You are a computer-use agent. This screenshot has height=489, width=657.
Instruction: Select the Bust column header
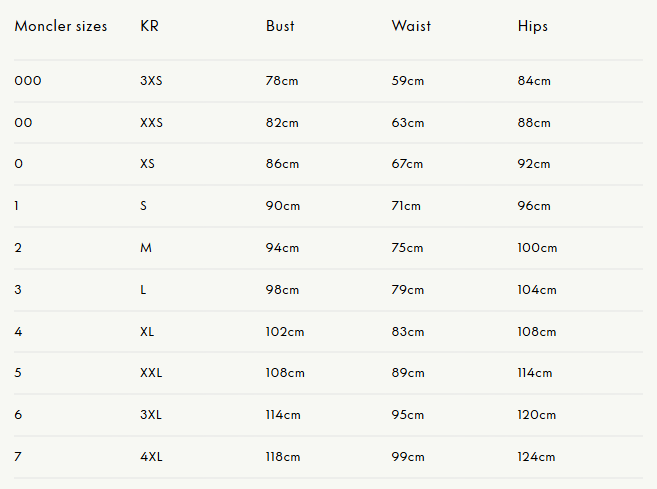[280, 26]
